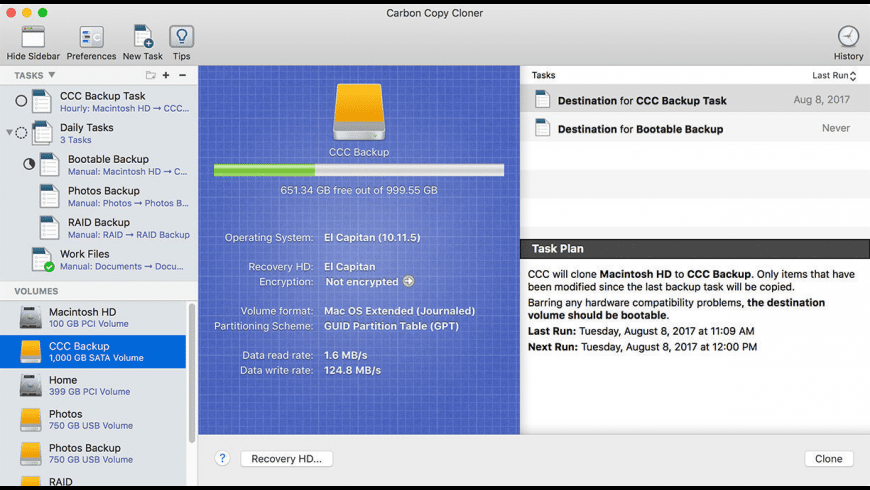Viewport: 870px width, 490px height.
Task: Click the sidebar volumes scrollbar
Action: point(192,373)
